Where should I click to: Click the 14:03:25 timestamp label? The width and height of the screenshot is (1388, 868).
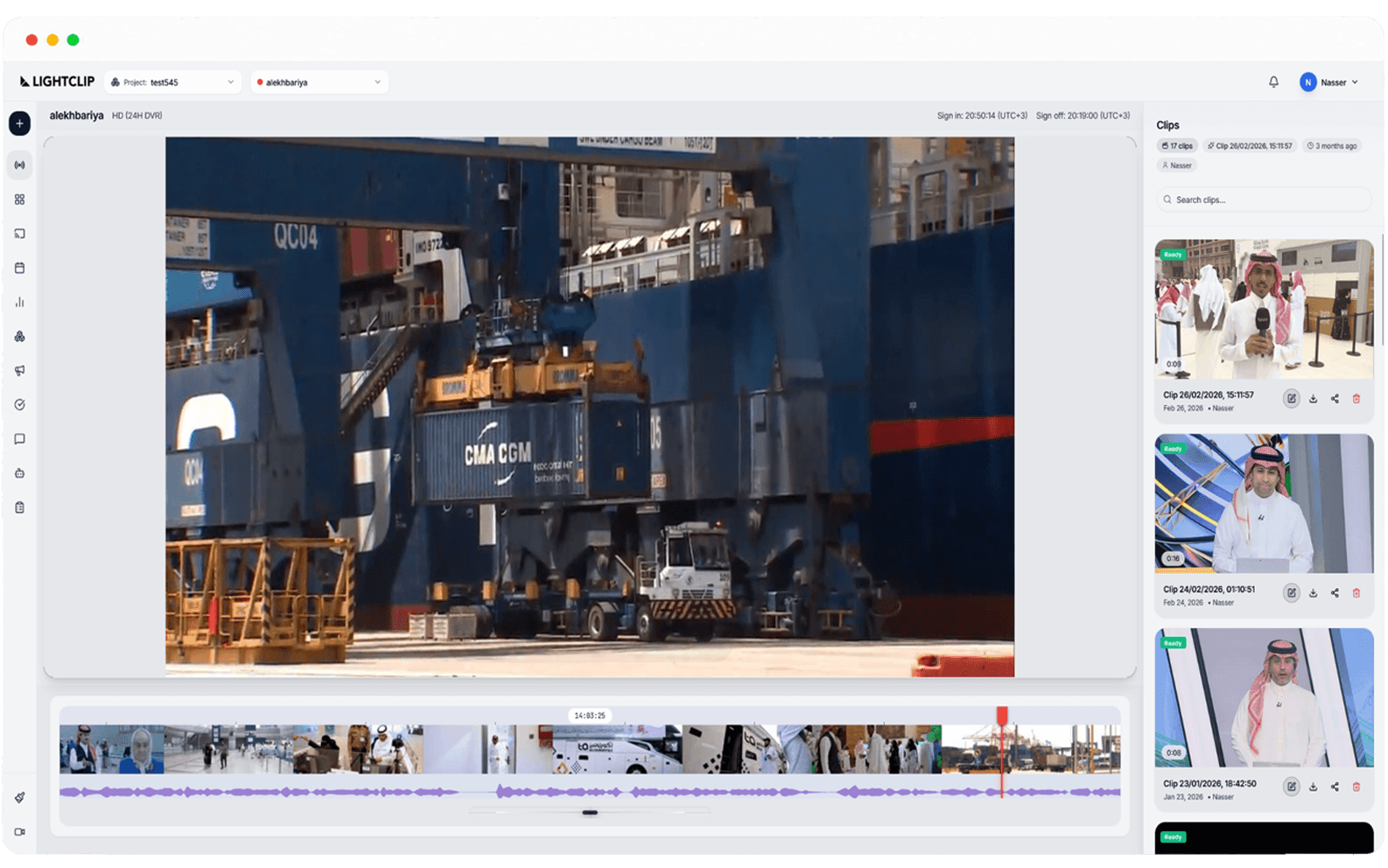pos(589,716)
